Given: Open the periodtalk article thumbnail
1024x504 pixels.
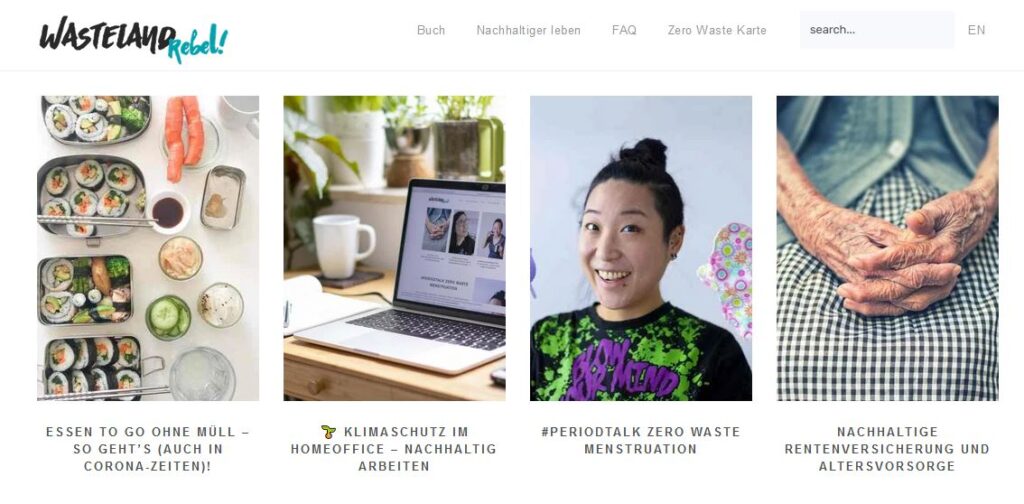Looking at the screenshot, I should click(641, 248).
